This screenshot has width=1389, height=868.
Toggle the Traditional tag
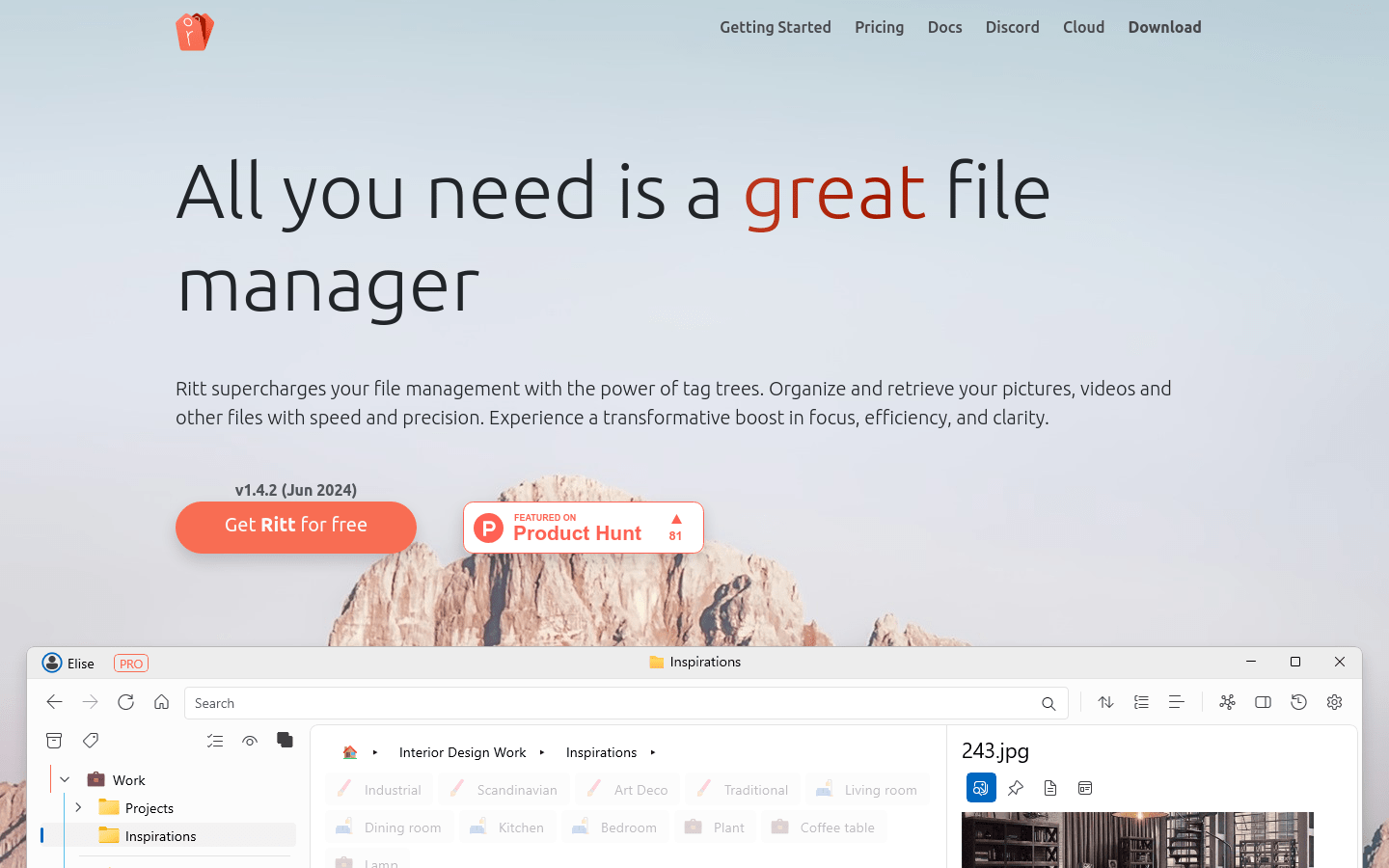click(x=743, y=789)
